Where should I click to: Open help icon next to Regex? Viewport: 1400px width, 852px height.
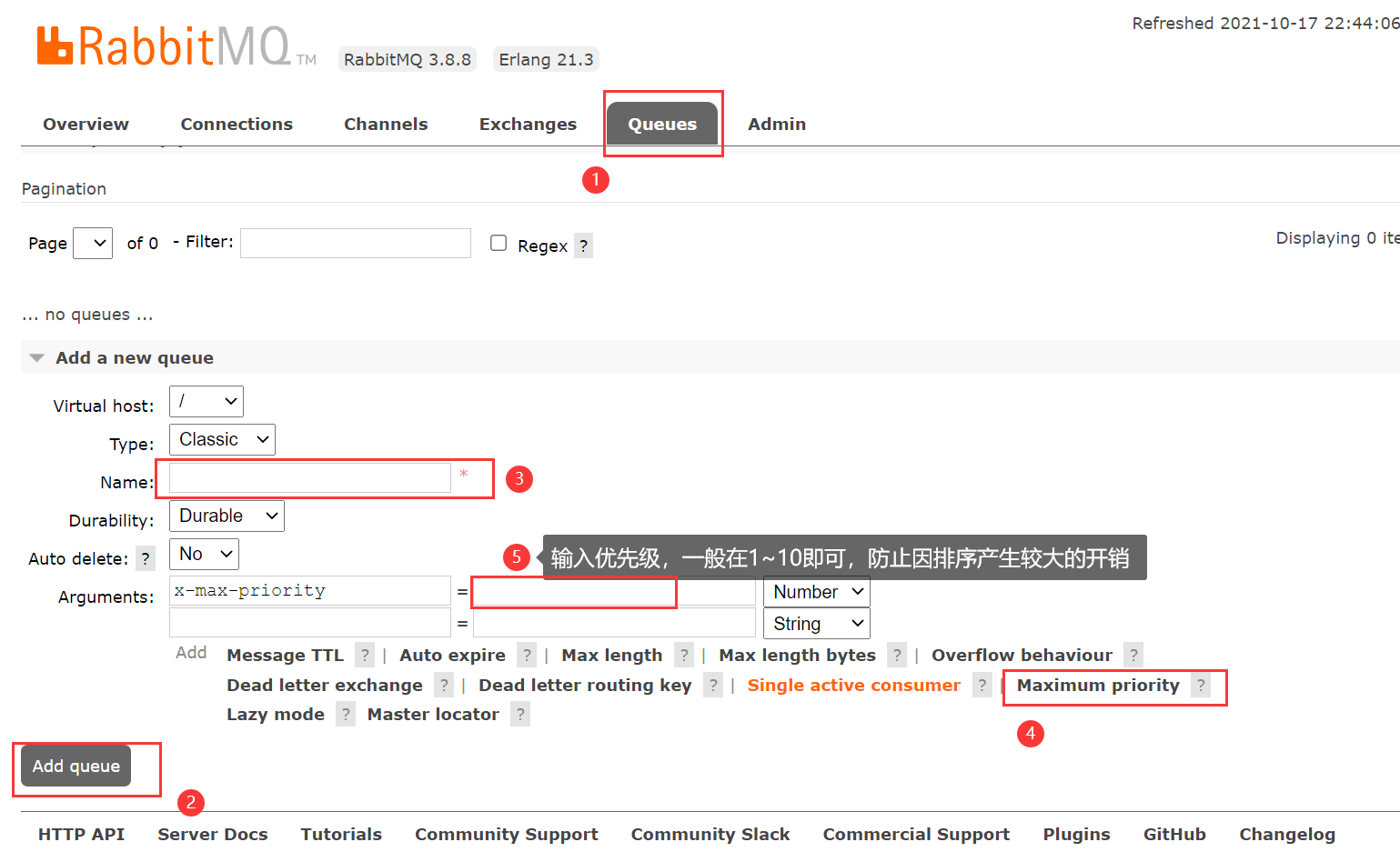click(583, 246)
